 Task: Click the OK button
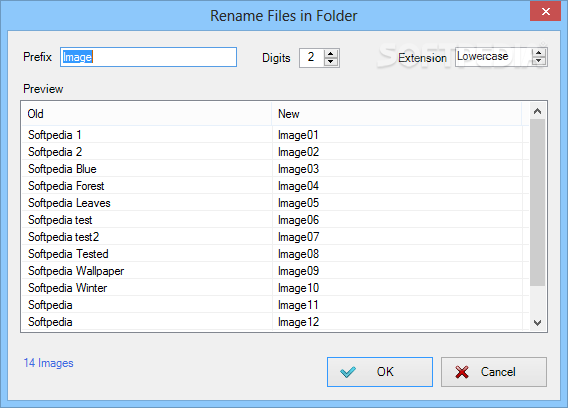point(380,372)
